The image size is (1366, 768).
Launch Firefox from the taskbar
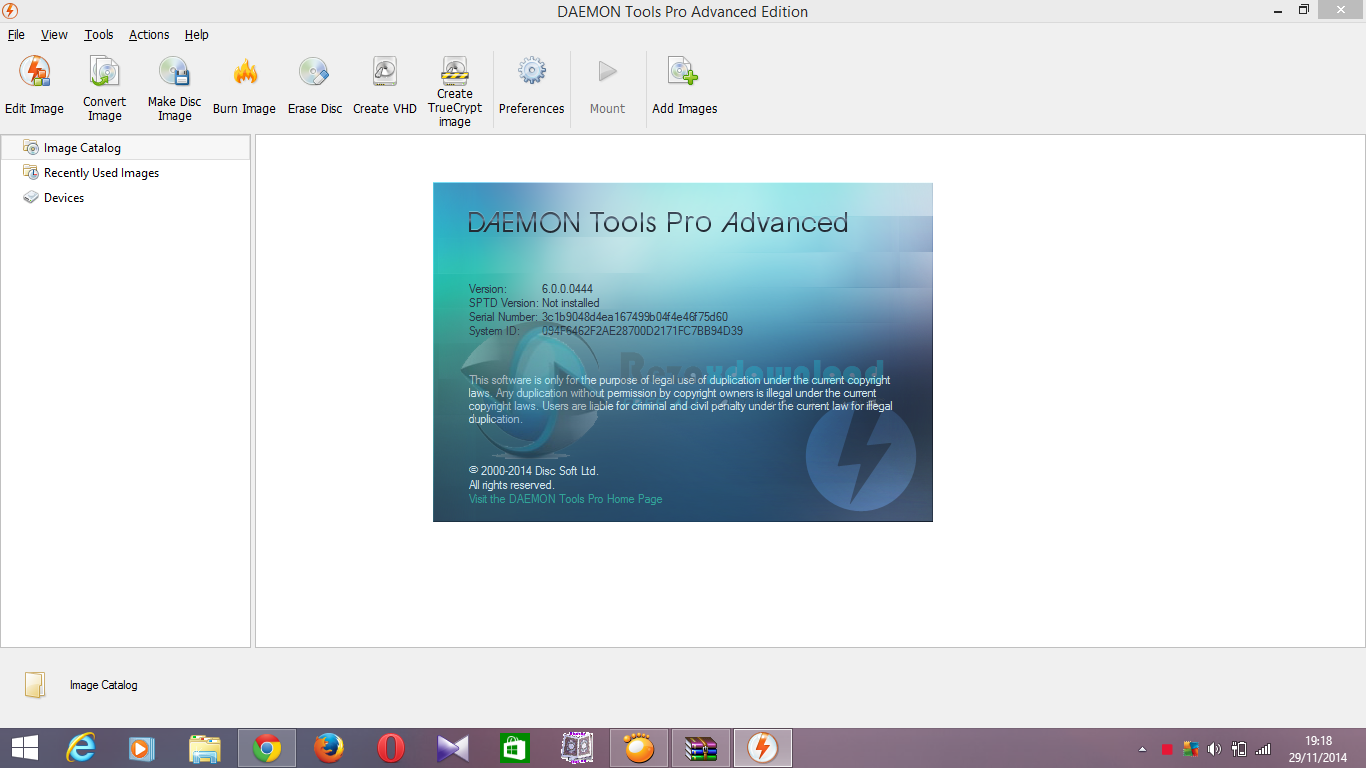coord(328,748)
